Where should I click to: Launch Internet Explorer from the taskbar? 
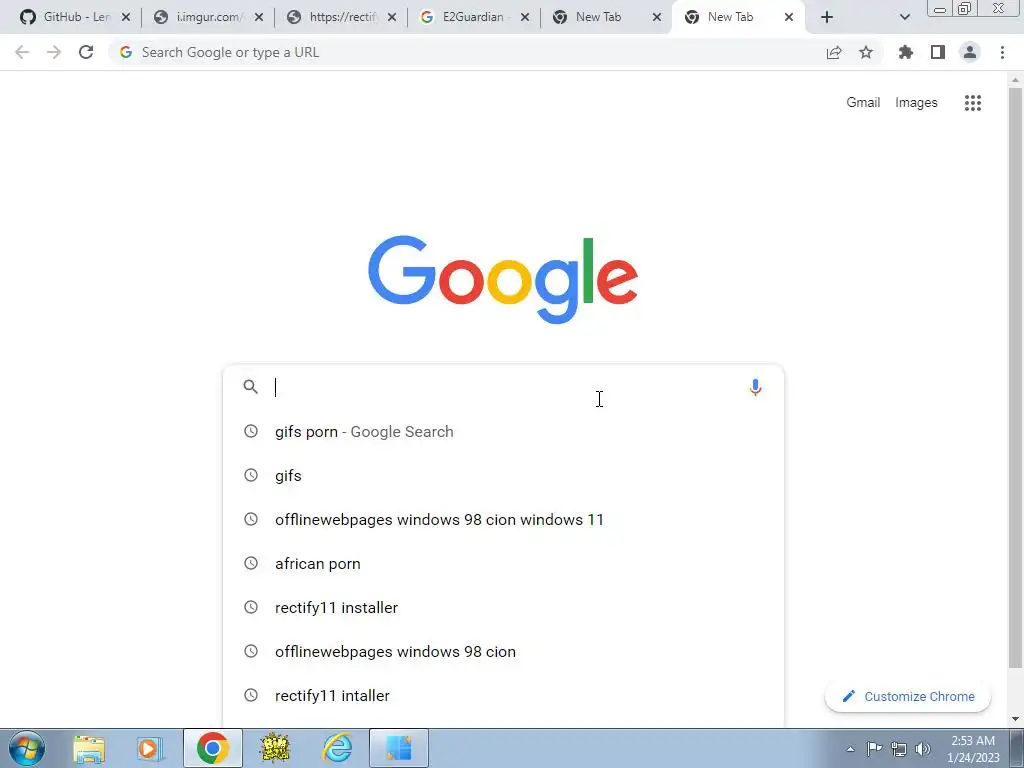(x=338, y=748)
